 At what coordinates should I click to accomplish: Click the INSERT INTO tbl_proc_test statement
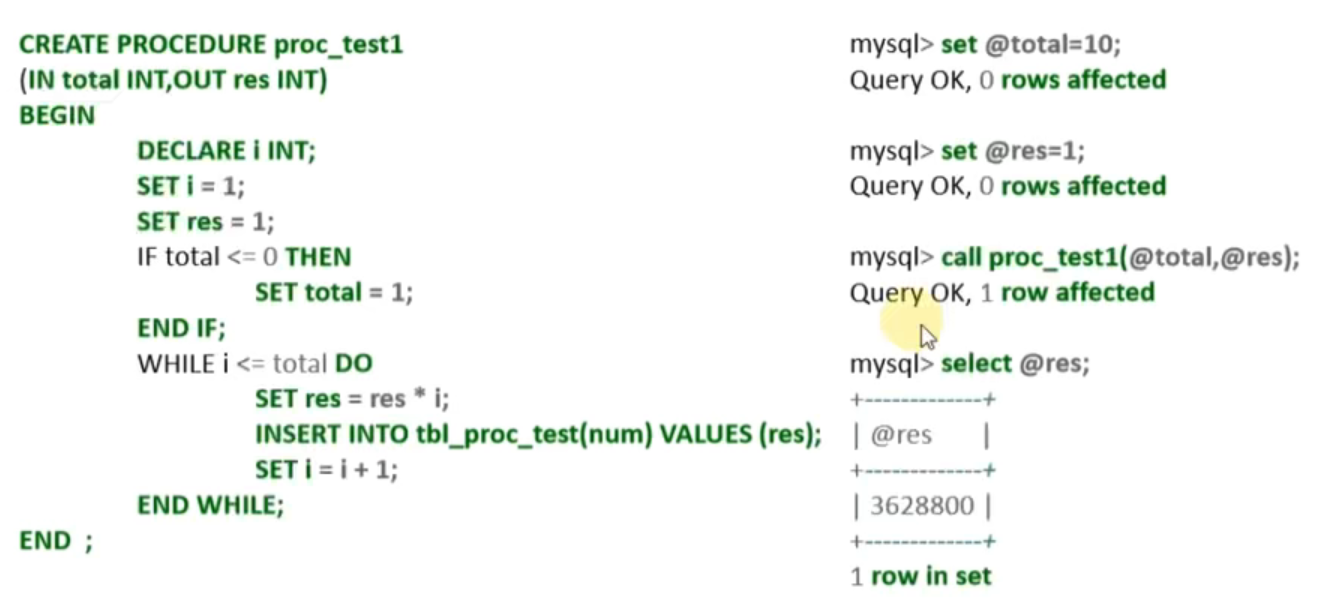[538, 434]
